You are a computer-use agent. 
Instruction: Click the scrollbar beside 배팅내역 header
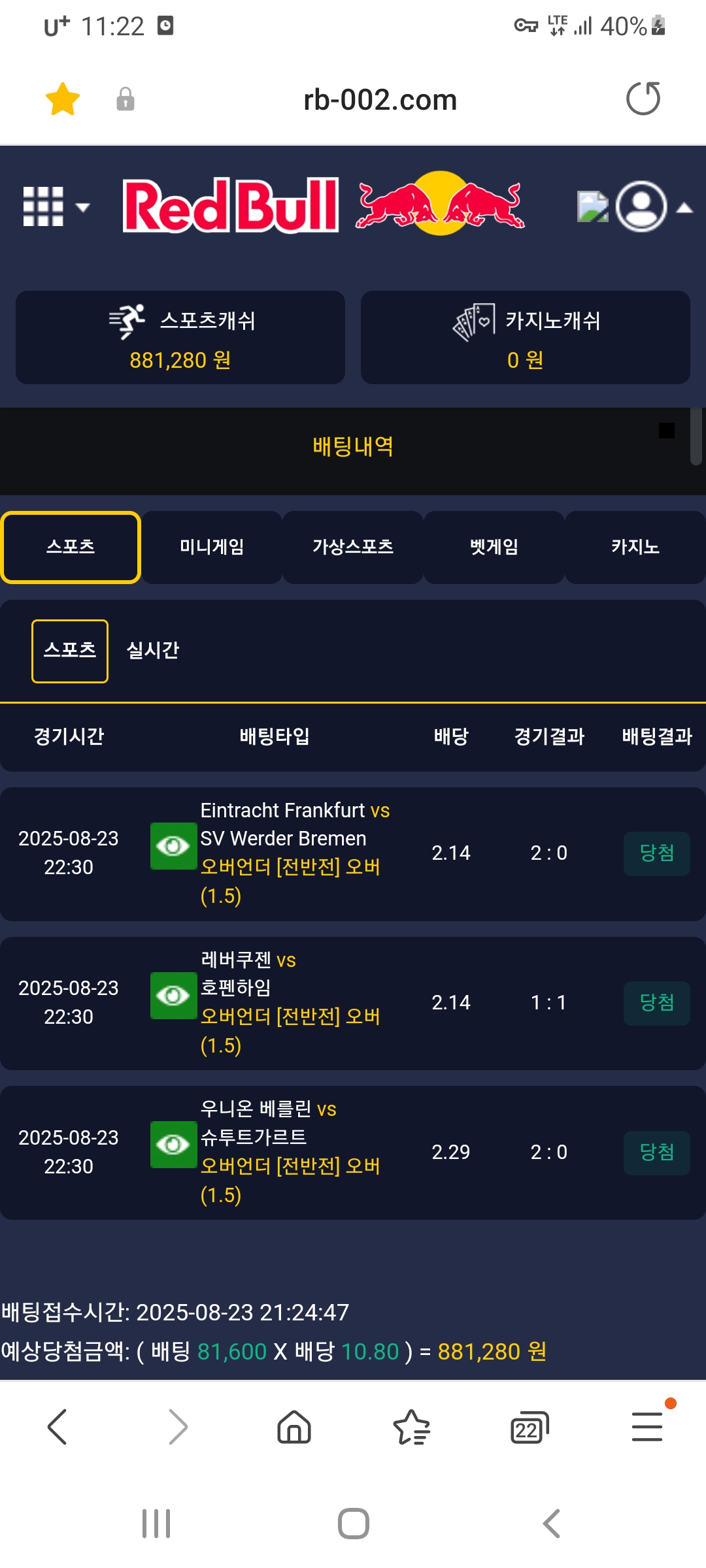point(696,436)
